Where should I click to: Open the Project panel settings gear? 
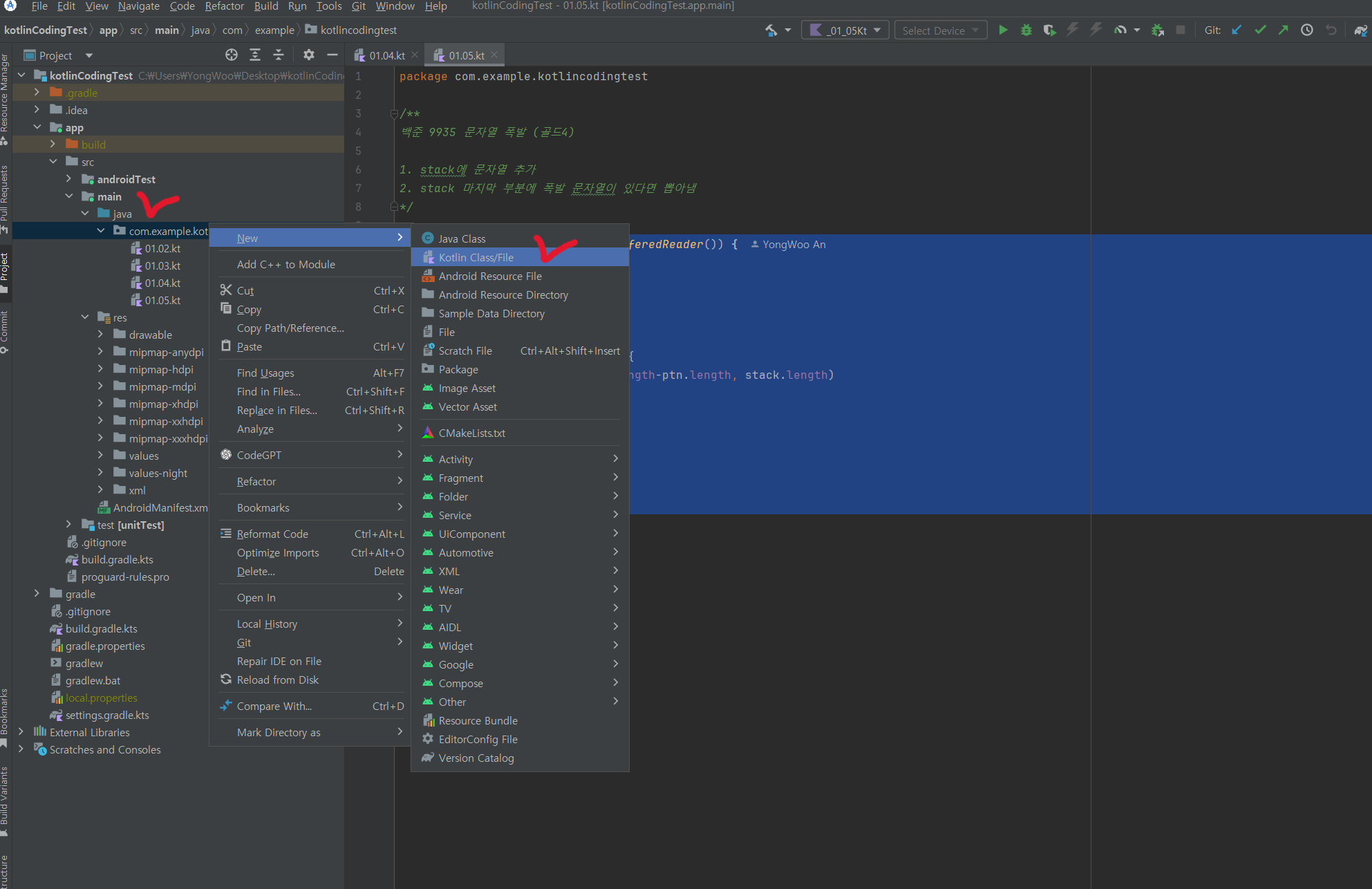tap(308, 55)
